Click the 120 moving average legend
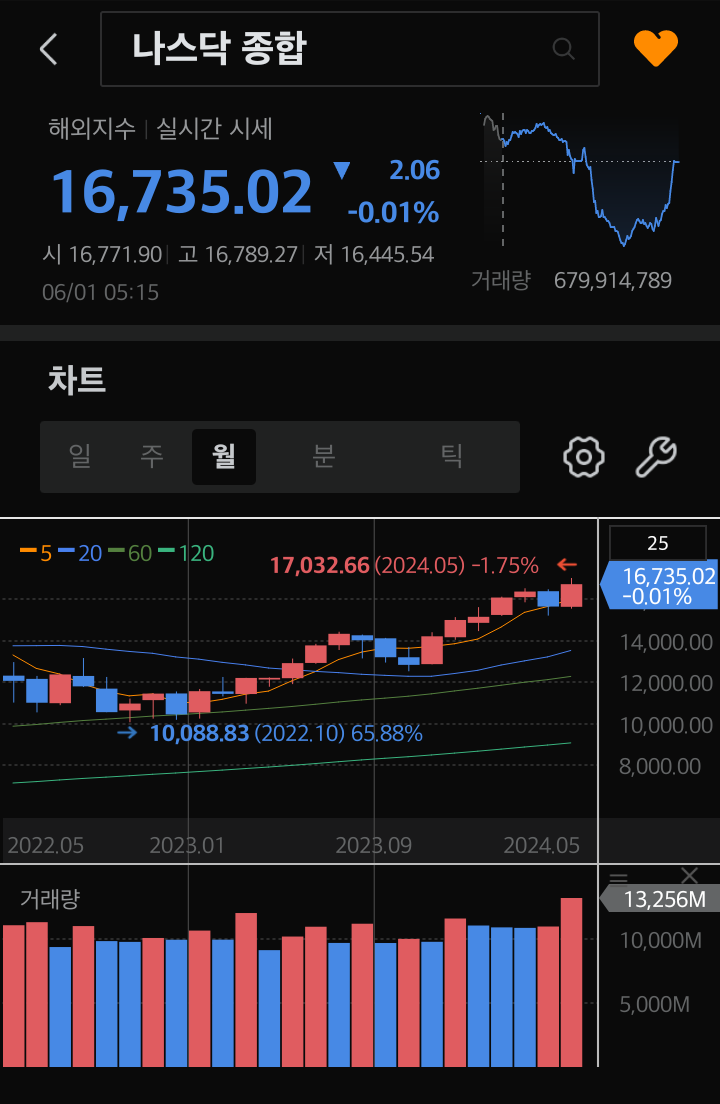Image resolution: width=720 pixels, height=1104 pixels. click(x=186, y=553)
